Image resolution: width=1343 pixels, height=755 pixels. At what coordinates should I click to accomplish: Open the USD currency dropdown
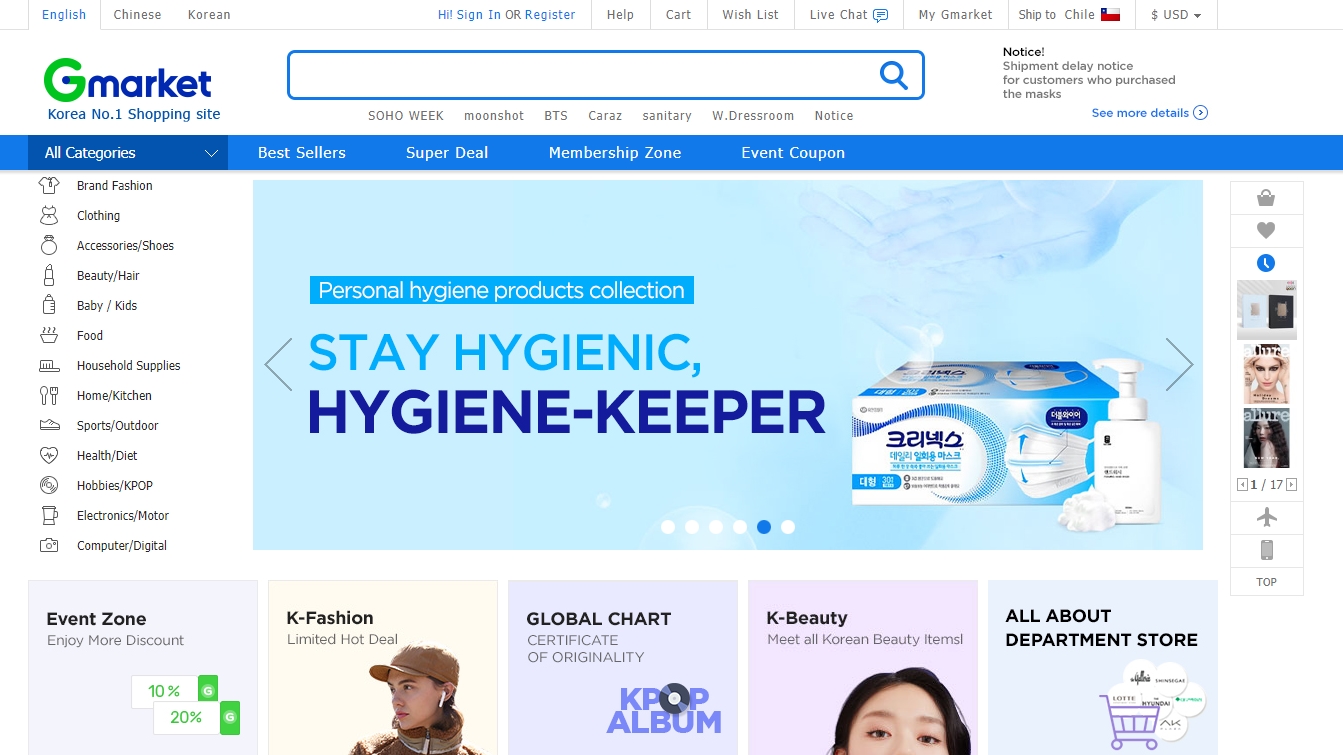(1176, 14)
